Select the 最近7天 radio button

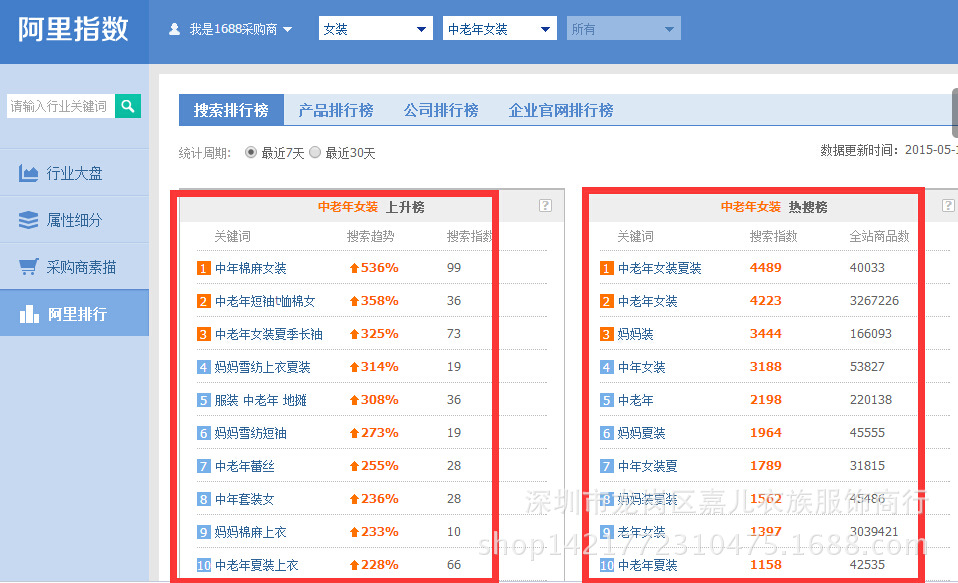click(x=251, y=153)
